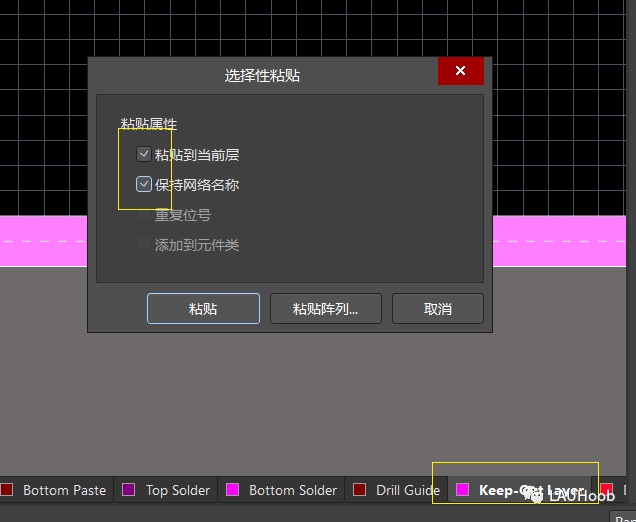Click the 粘贴 button
The image size is (636, 522).
point(203,309)
